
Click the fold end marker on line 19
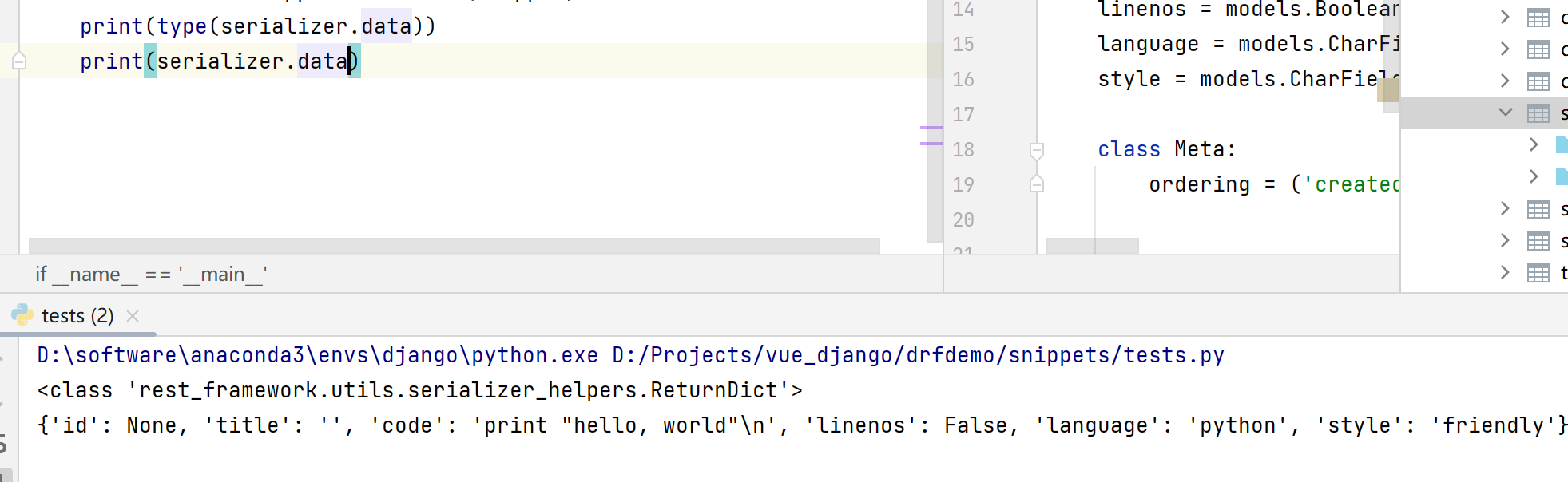[1037, 184]
